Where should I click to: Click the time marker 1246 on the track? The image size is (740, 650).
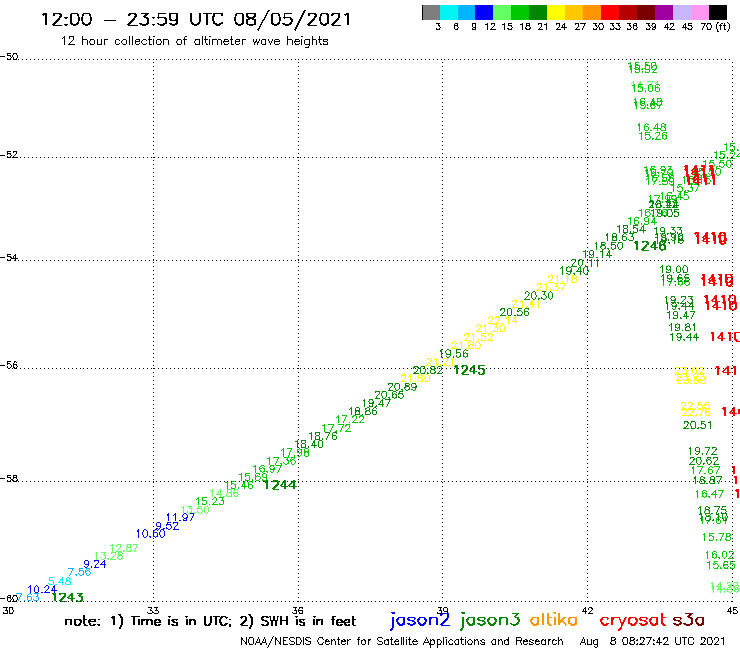tap(649, 246)
